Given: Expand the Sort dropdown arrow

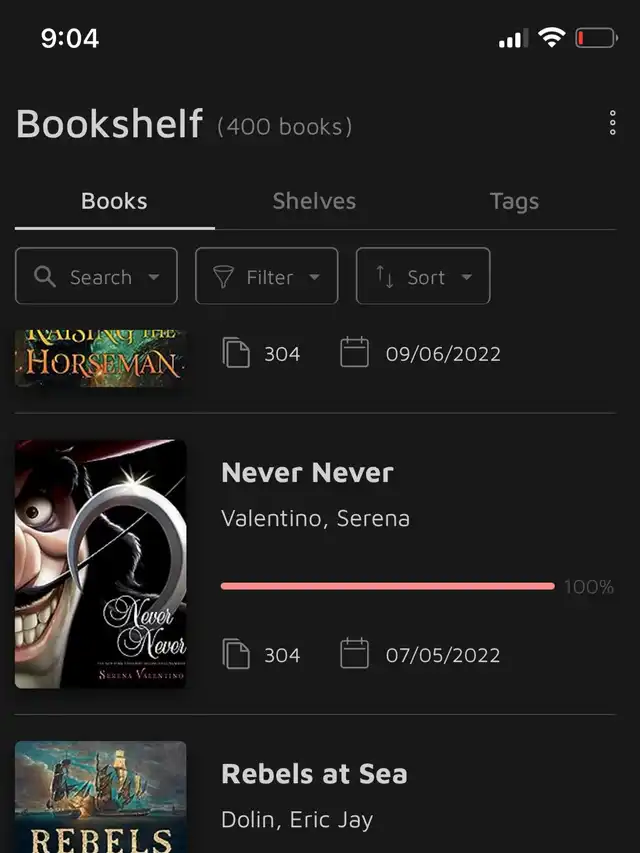Looking at the screenshot, I should click(467, 277).
